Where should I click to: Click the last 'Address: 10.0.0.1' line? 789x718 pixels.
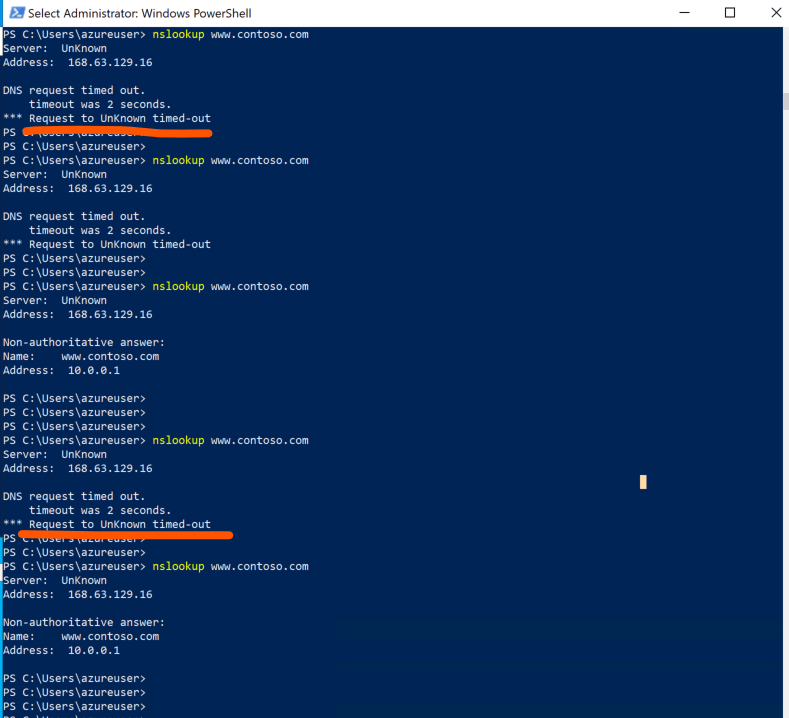(61, 650)
